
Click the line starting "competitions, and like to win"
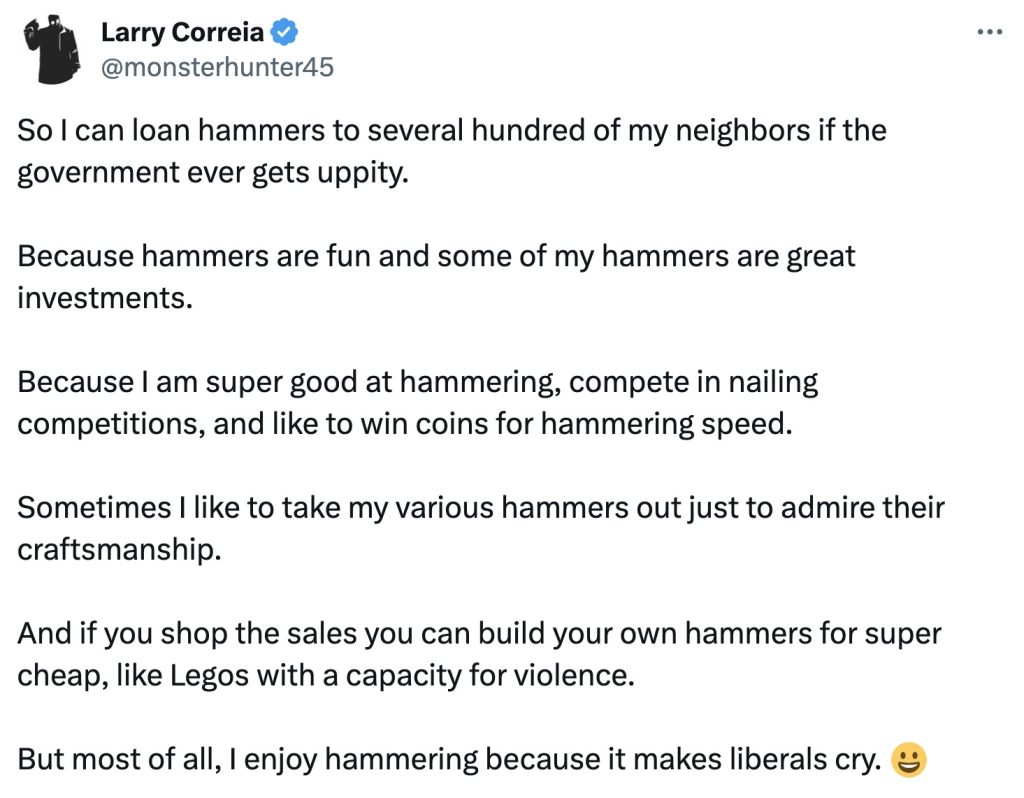(x=404, y=423)
